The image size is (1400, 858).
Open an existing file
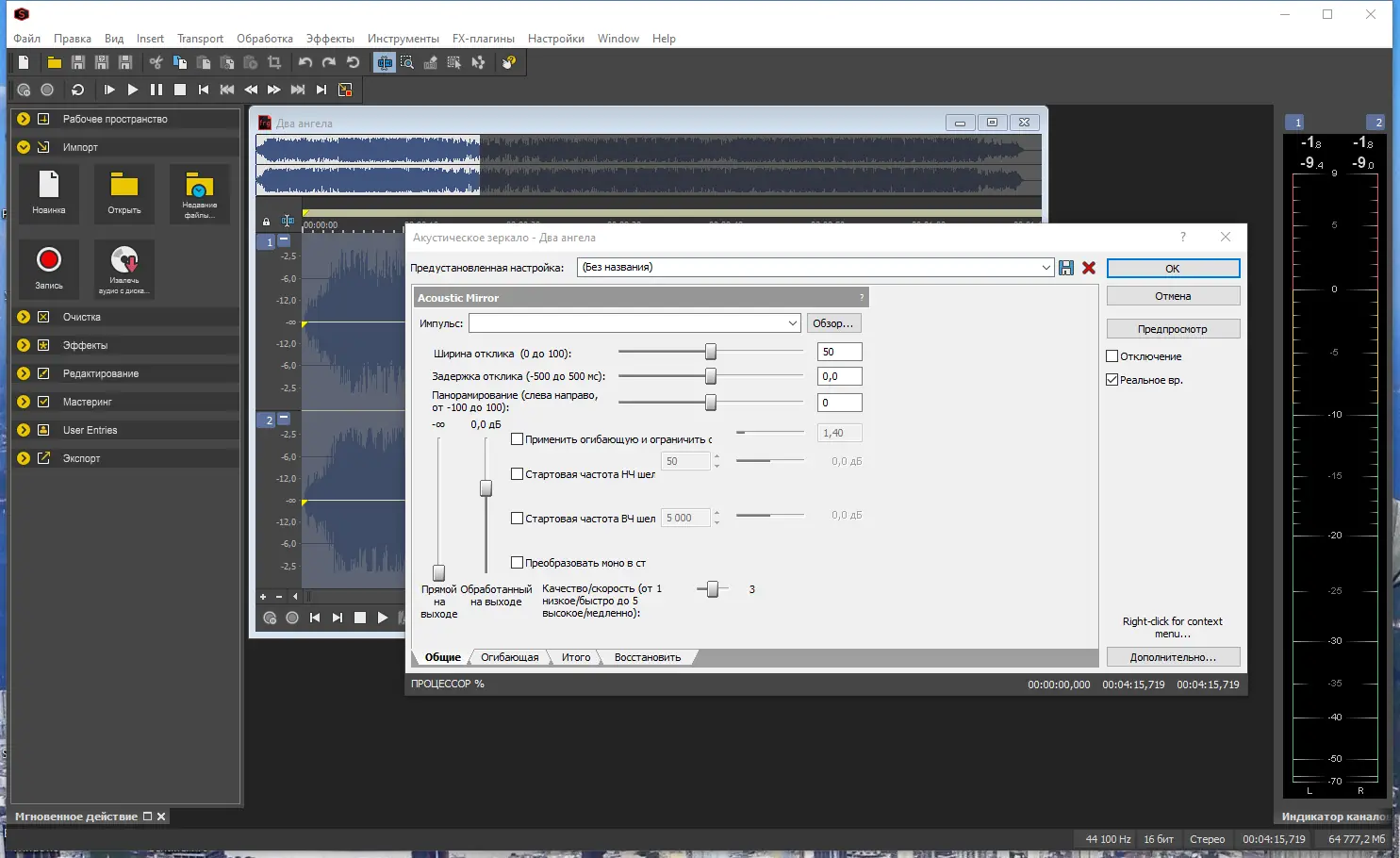tap(54, 62)
